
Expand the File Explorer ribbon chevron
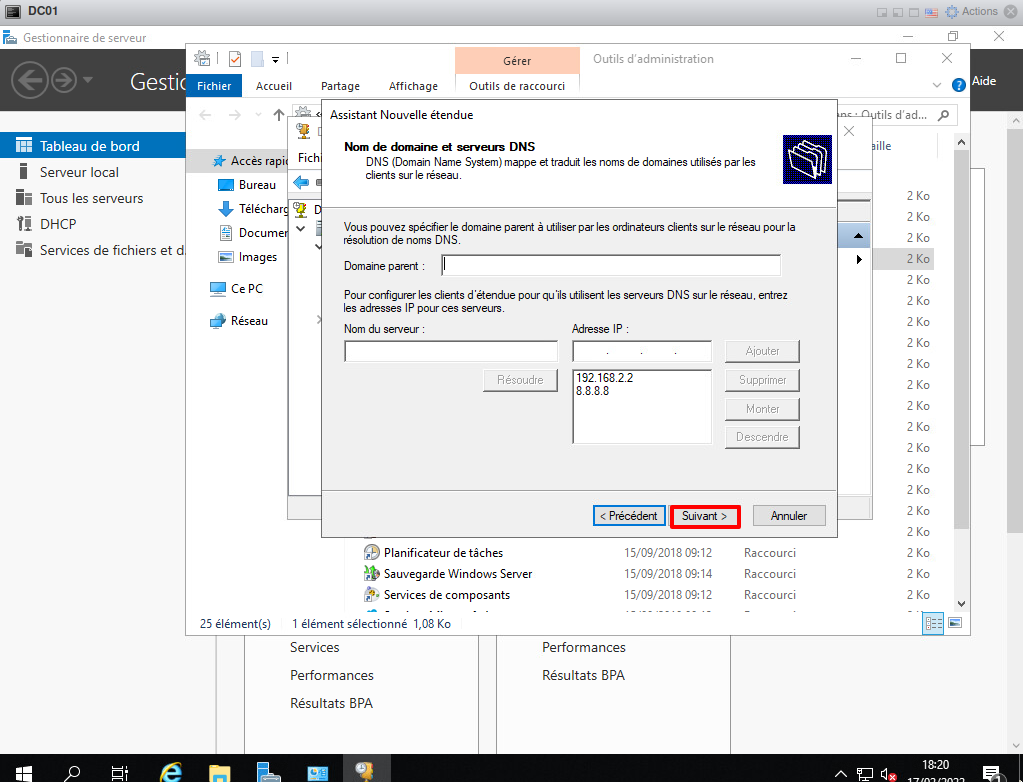tap(937, 86)
